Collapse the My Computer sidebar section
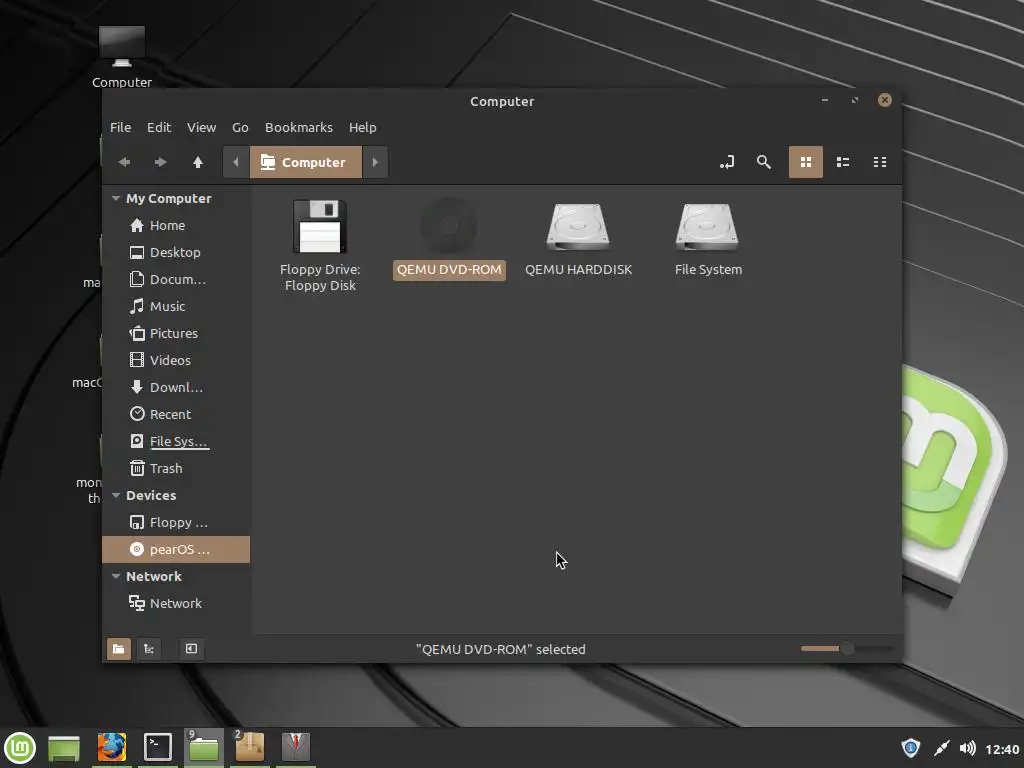1024x768 pixels. (116, 198)
